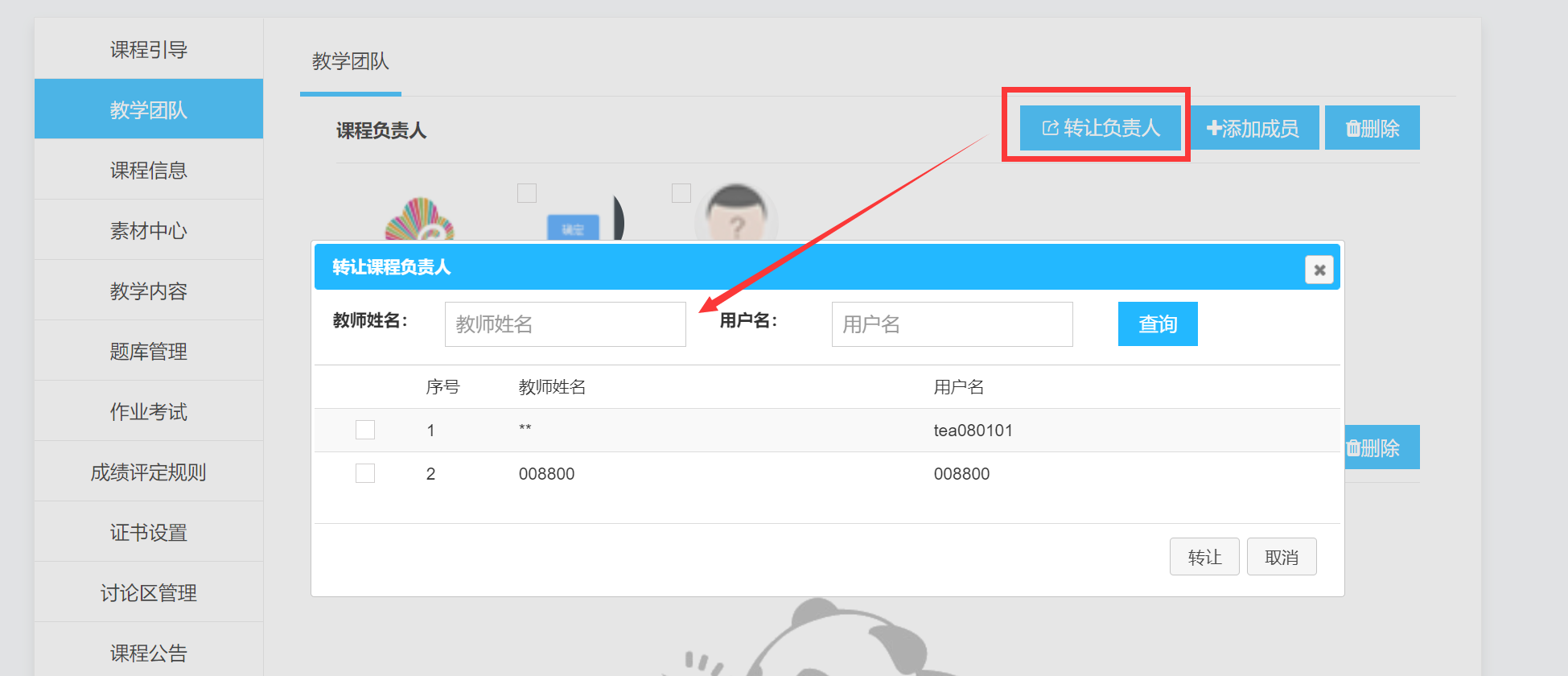This screenshot has height=676, width=1568.
Task: Open 课程信息 in the sidebar
Action: (149, 170)
